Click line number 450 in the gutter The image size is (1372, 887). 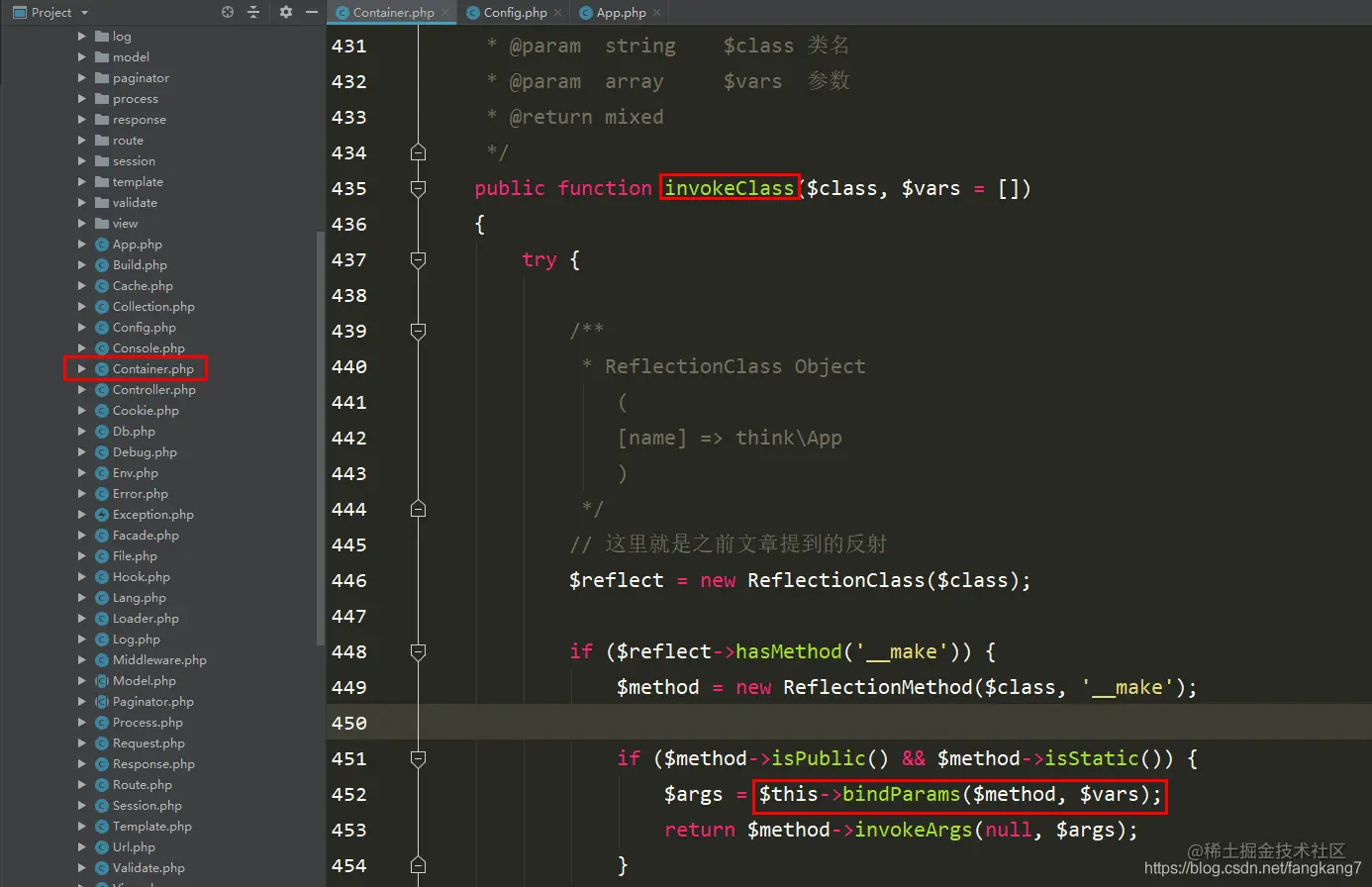348,723
